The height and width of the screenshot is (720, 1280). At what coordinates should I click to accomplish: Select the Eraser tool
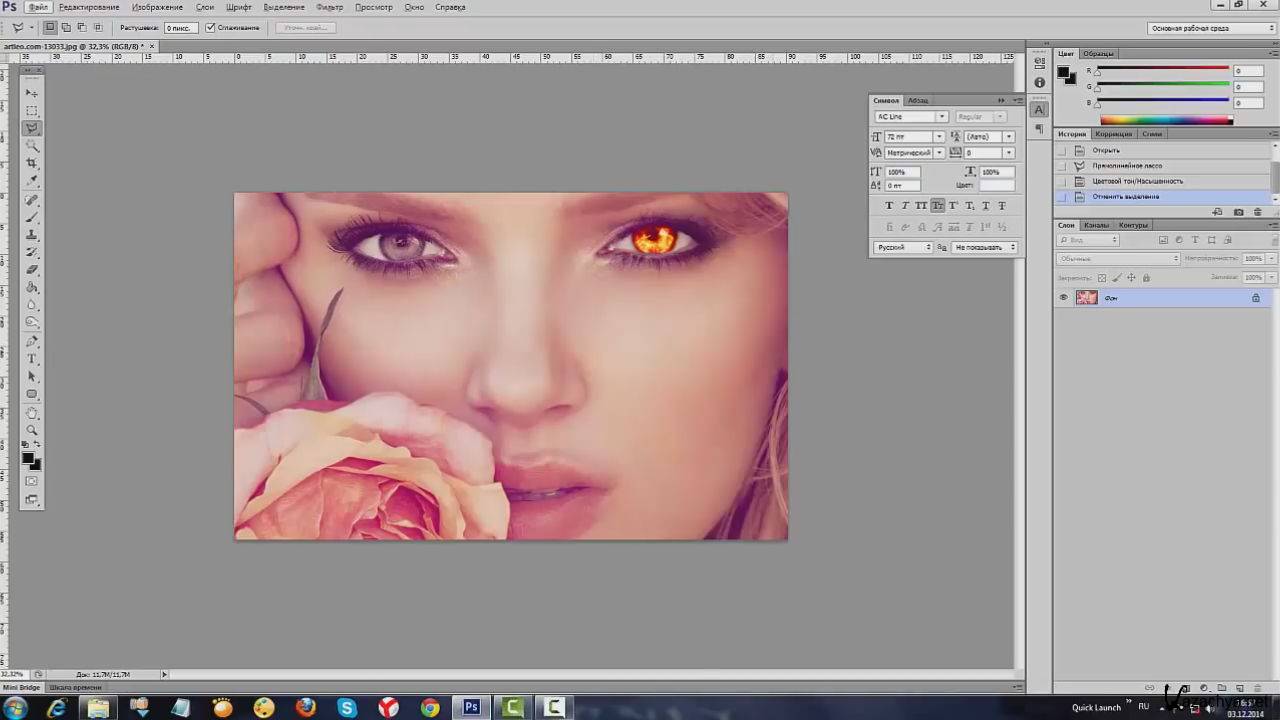click(x=32, y=270)
